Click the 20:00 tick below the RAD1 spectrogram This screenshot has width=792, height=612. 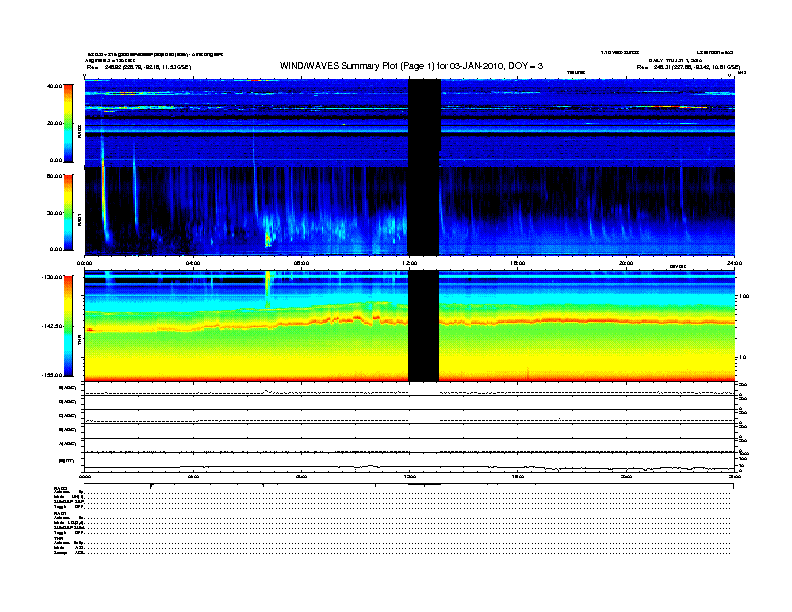click(x=626, y=263)
